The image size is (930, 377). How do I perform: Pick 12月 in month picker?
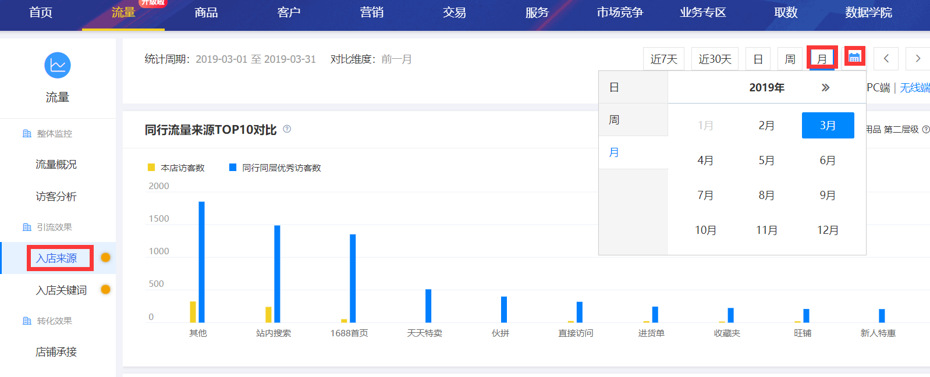pos(828,230)
